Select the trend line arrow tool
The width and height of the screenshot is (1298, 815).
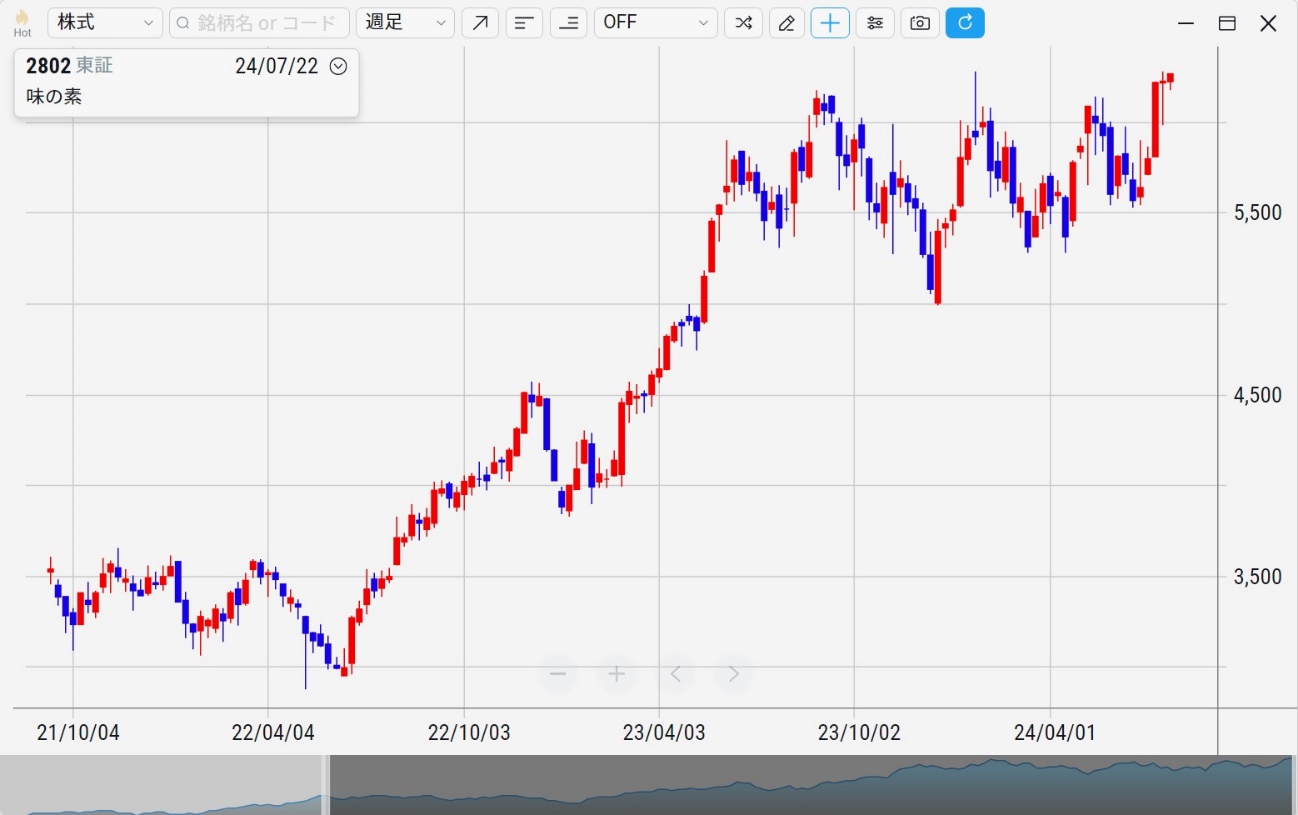click(480, 23)
